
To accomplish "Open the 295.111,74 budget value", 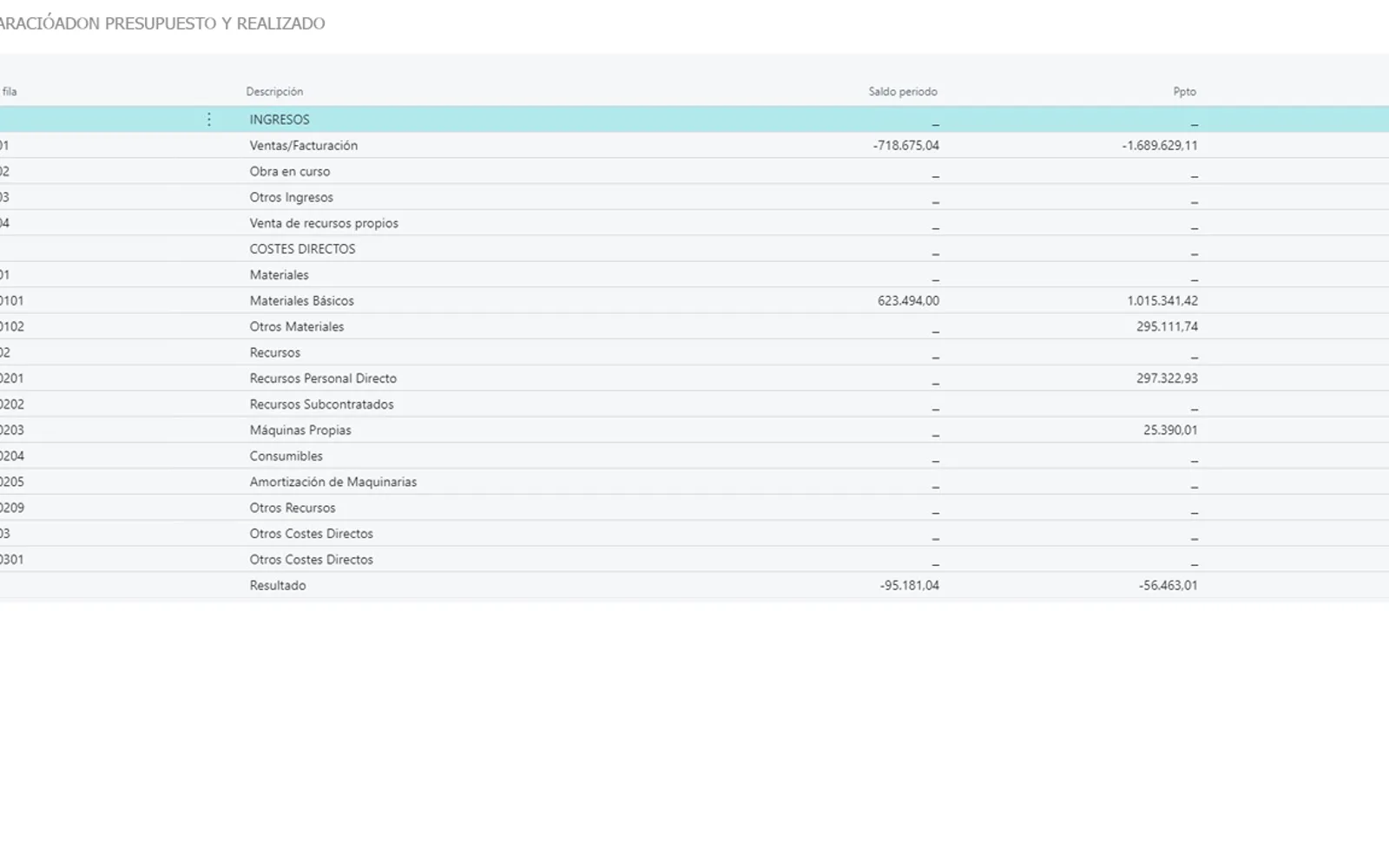I will tap(1168, 327).
